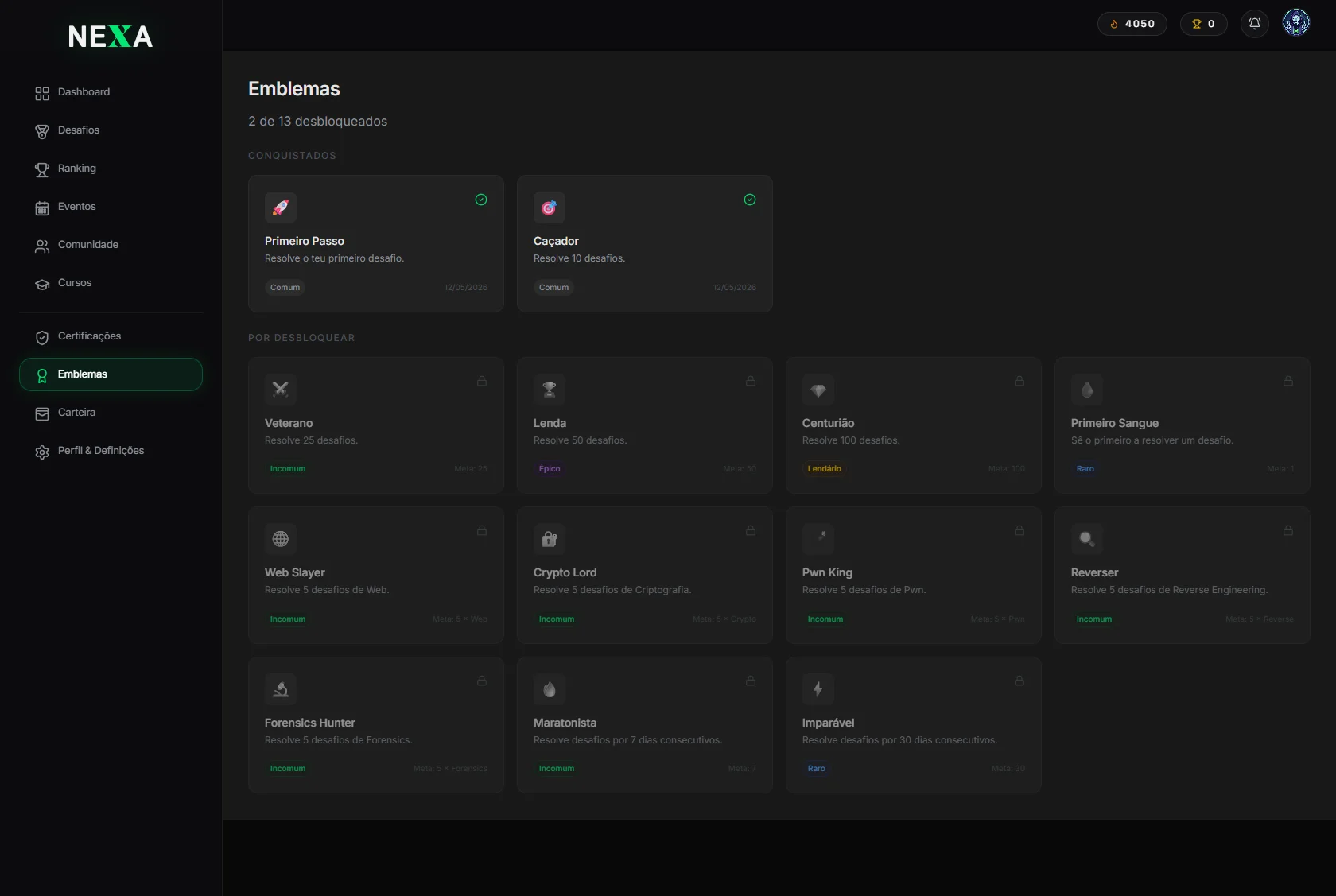Click the lock icon on Veterano card
The image size is (1336, 896).
[482, 381]
